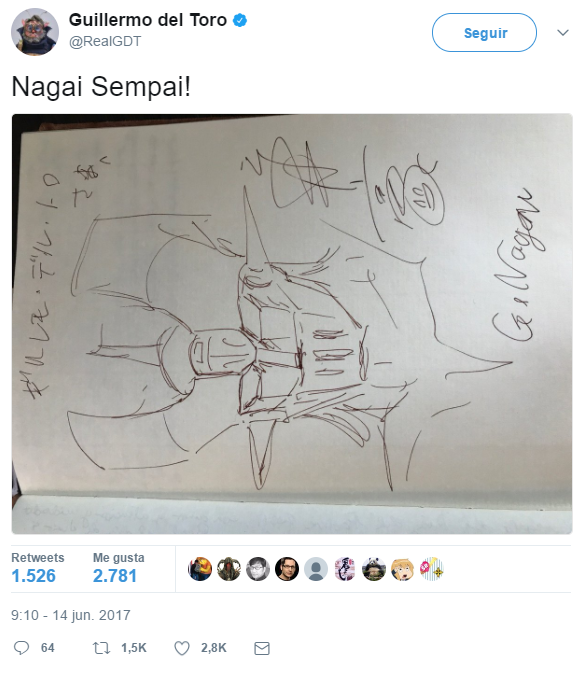
Task: Open the blonde anime character avatar
Action: coord(403,569)
